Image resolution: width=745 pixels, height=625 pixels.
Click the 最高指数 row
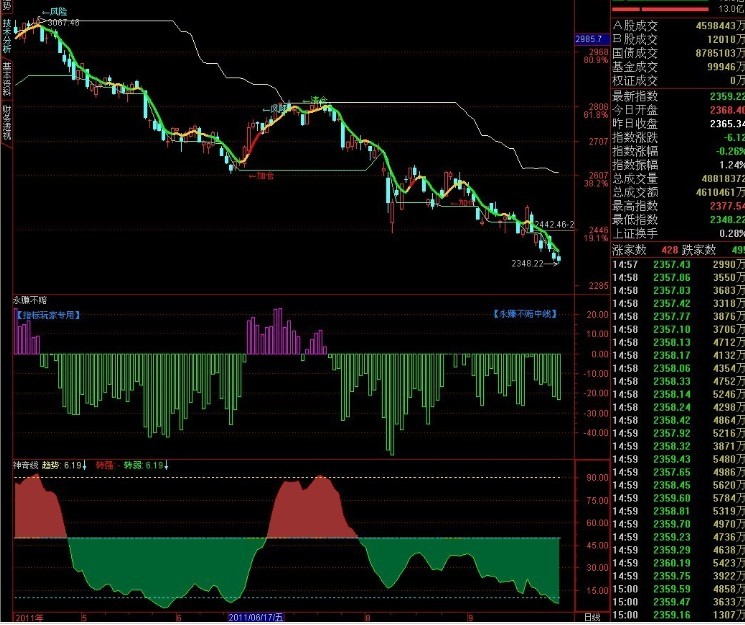coord(678,206)
